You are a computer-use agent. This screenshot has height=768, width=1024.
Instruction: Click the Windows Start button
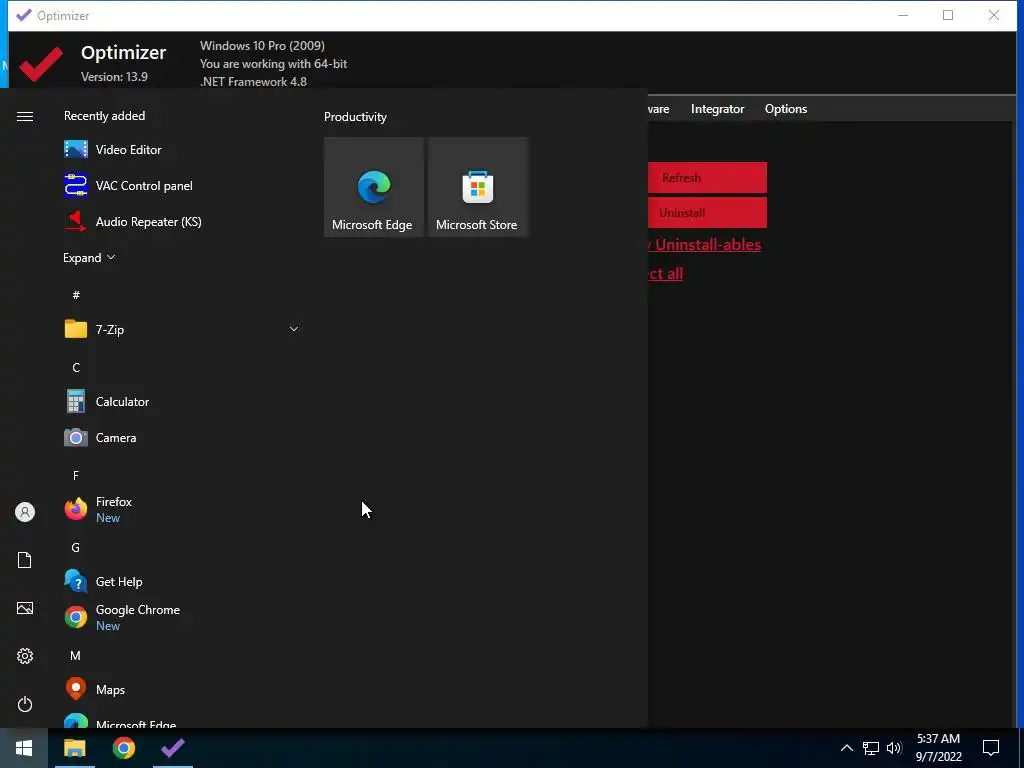point(24,748)
